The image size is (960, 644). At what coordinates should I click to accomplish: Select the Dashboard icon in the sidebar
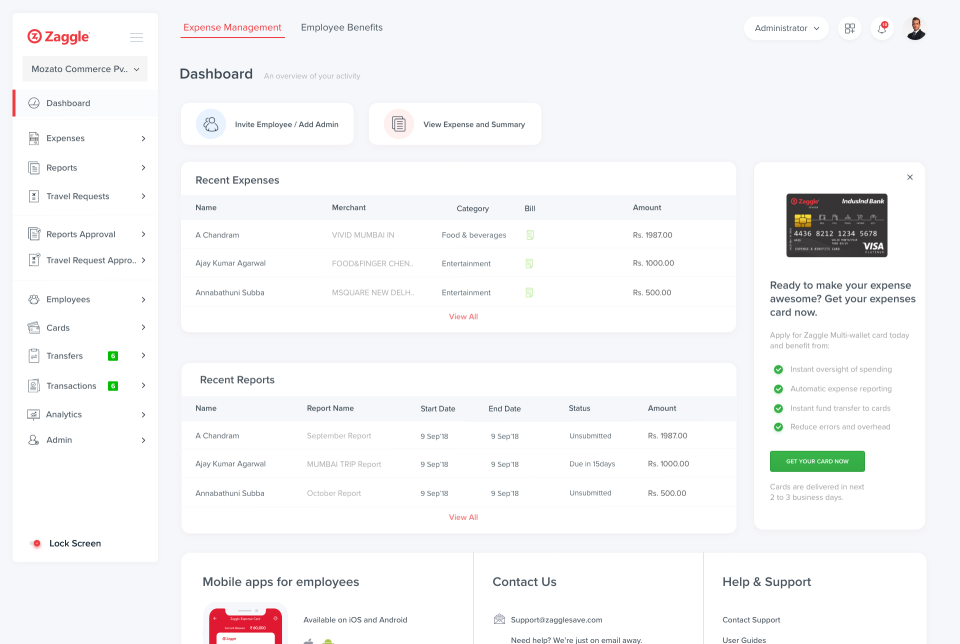(x=33, y=102)
